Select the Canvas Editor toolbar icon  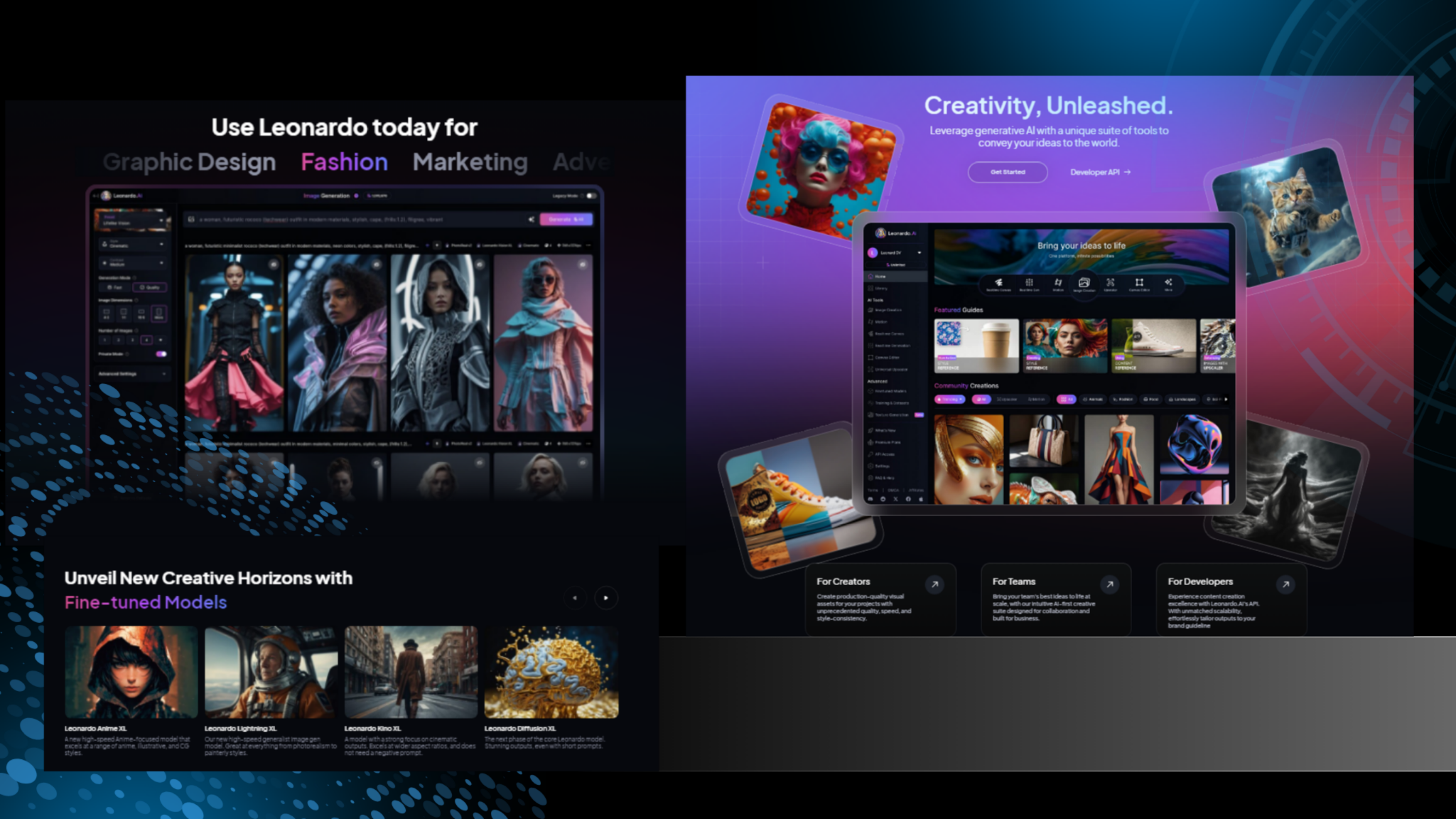click(x=1139, y=283)
